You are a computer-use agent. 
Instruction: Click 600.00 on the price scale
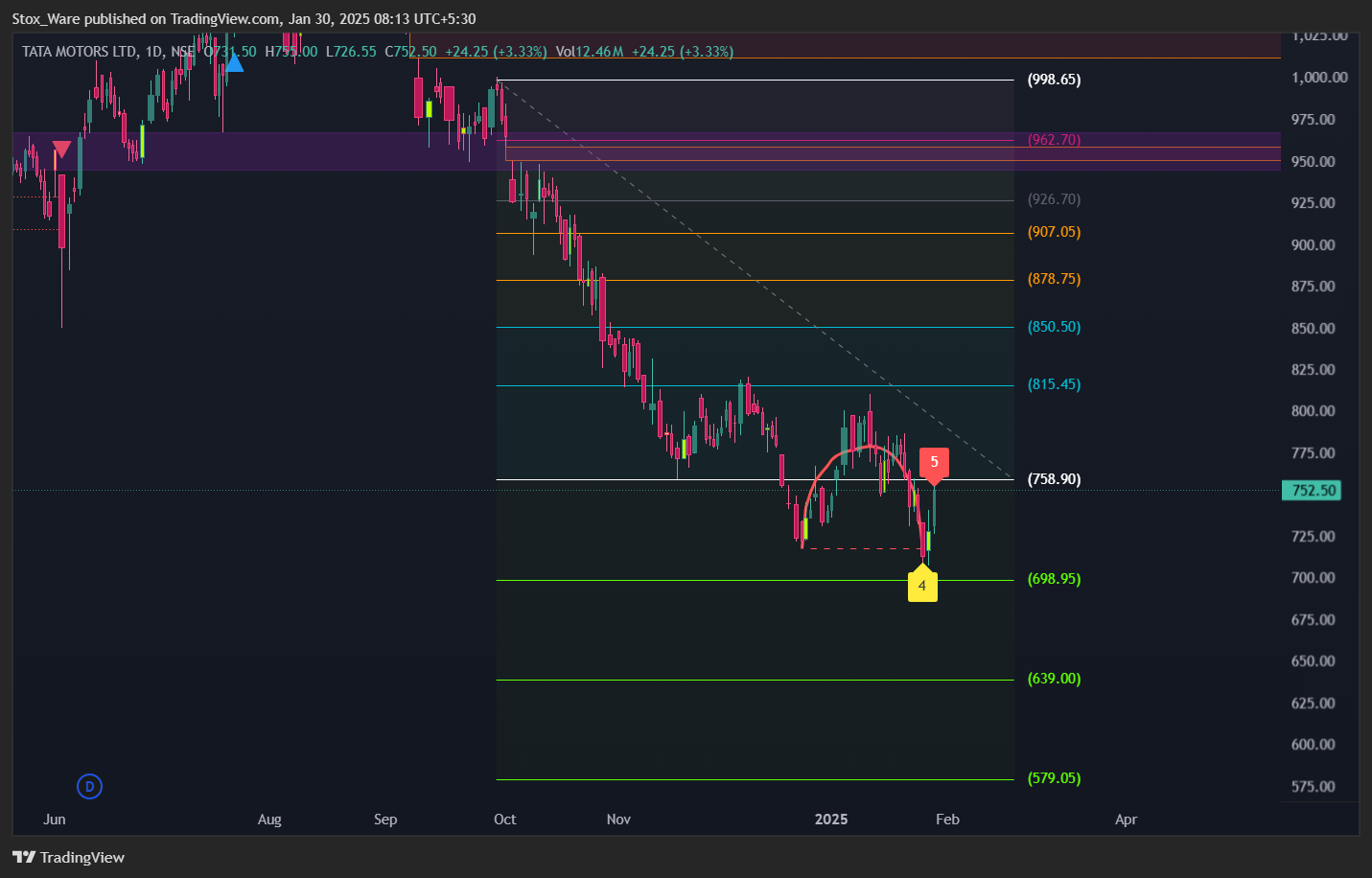(1313, 745)
